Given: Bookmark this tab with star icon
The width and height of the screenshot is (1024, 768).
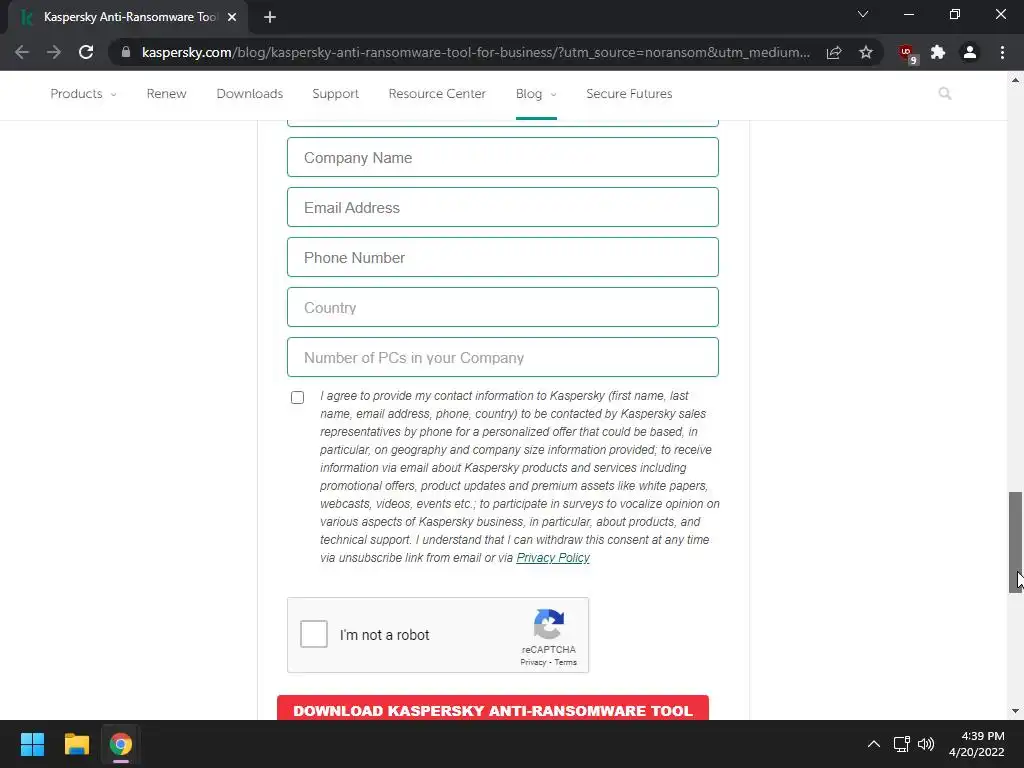Looking at the screenshot, I should [x=866, y=52].
